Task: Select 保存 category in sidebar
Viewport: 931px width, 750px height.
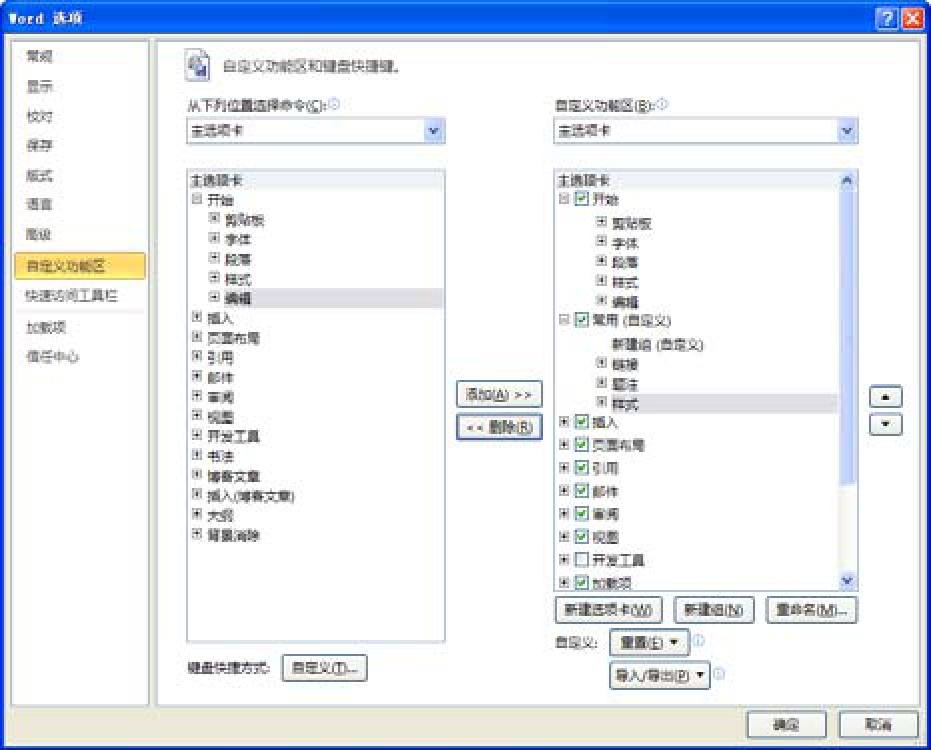Action: click(40, 145)
